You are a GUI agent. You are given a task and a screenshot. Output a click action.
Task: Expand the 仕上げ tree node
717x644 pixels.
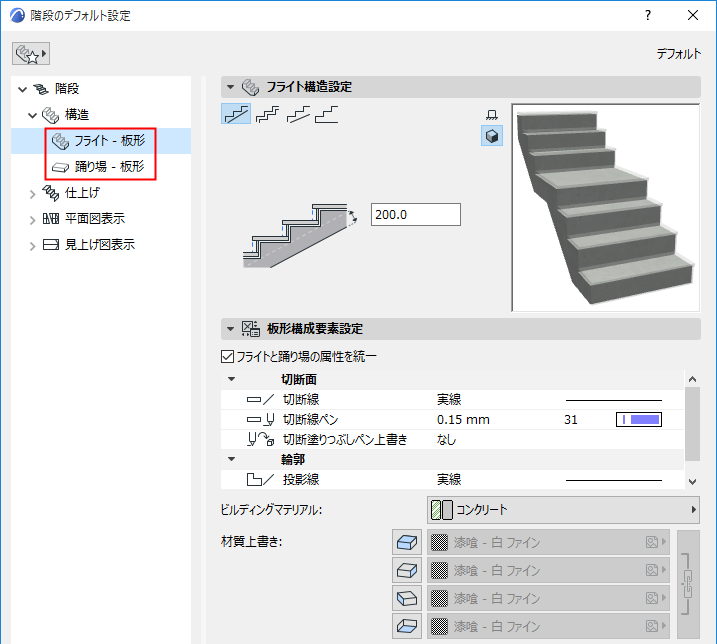pos(32,194)
